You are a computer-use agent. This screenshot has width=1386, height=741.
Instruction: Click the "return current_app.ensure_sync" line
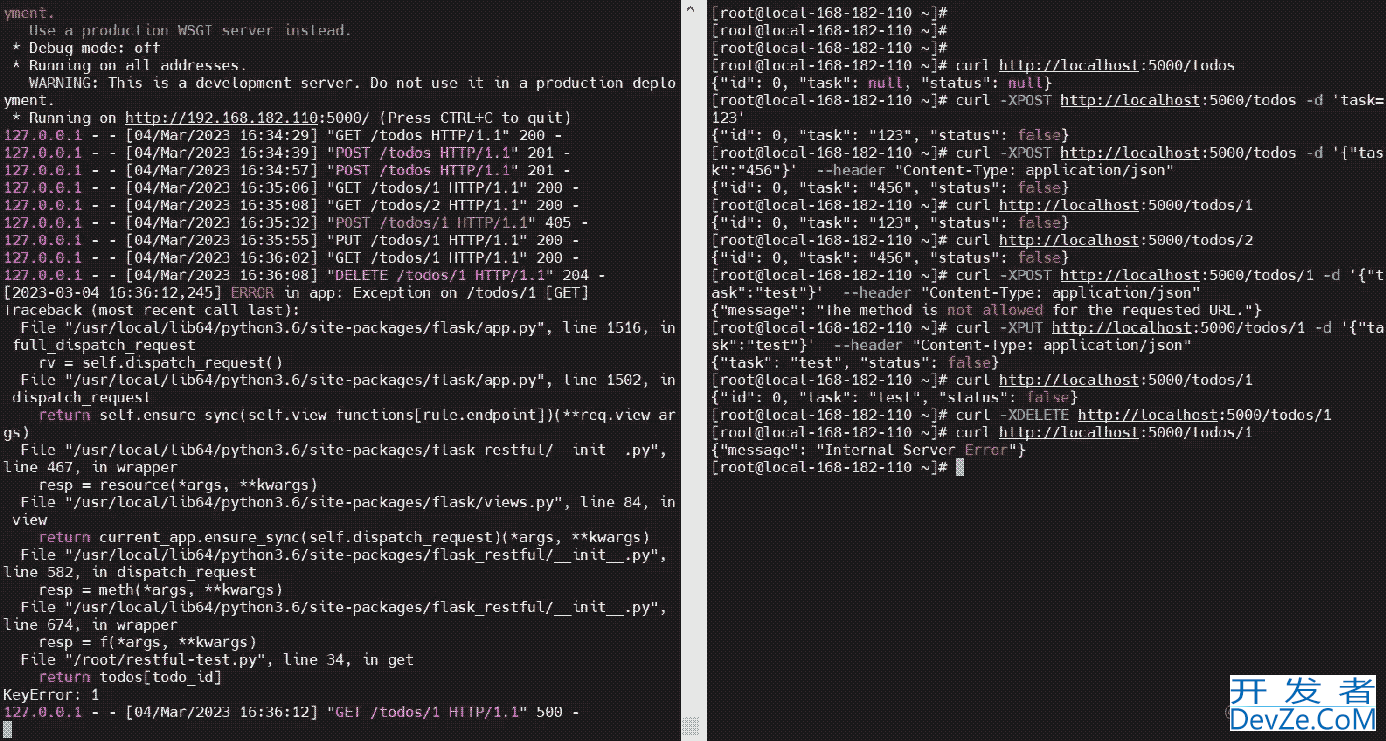pos(344,537)
